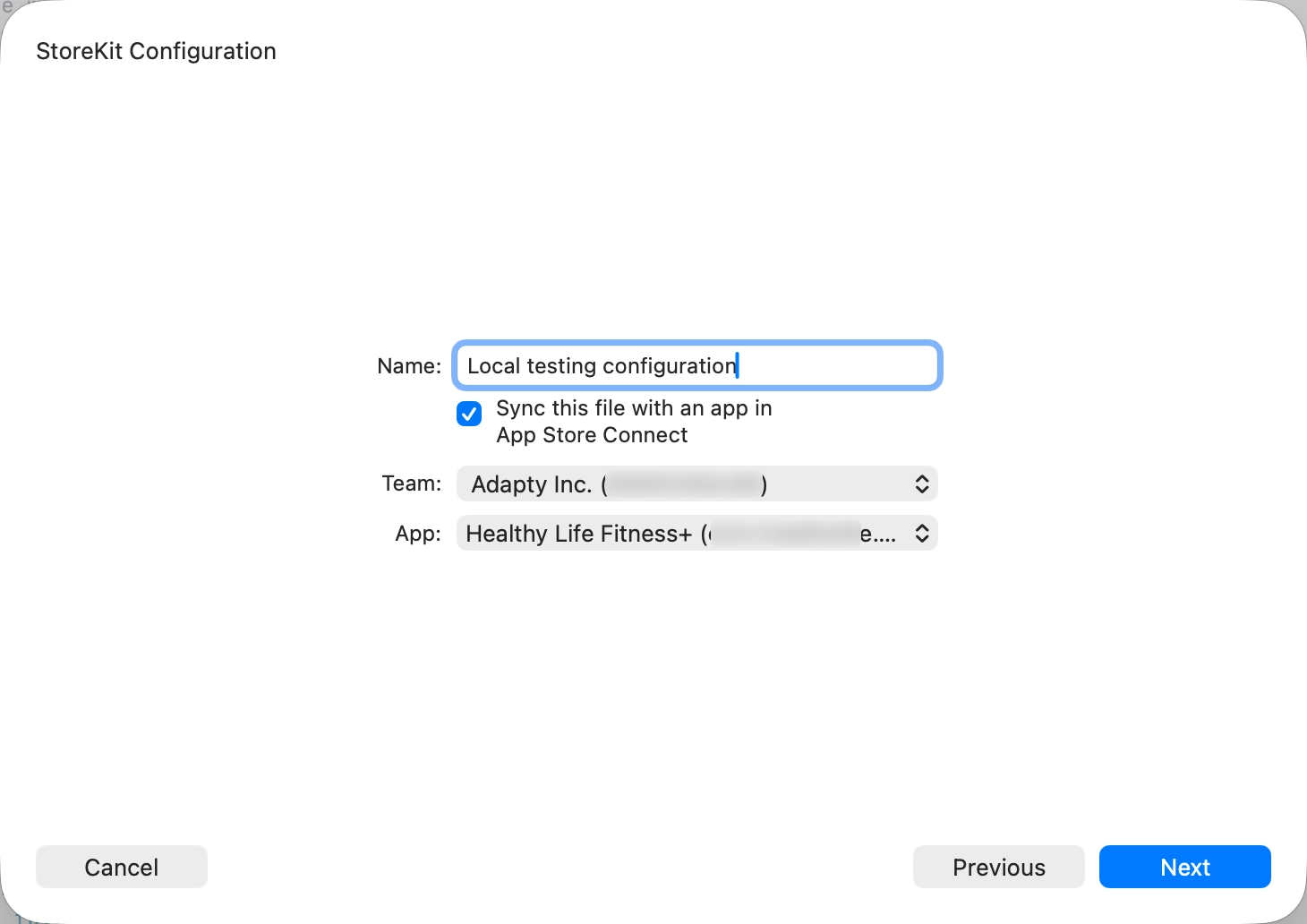Uncheck the Sync this file checkbox

(x=469, y=413)
